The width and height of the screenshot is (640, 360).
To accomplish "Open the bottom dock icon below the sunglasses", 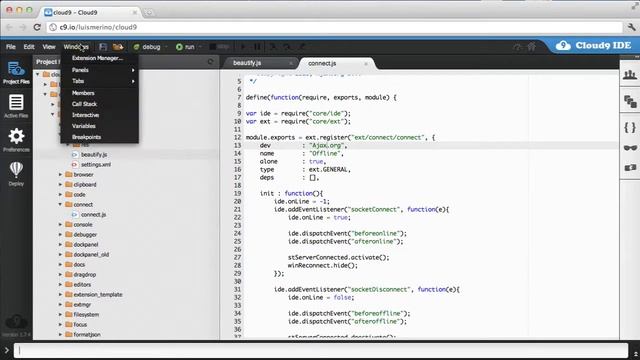I will (630, 167).
